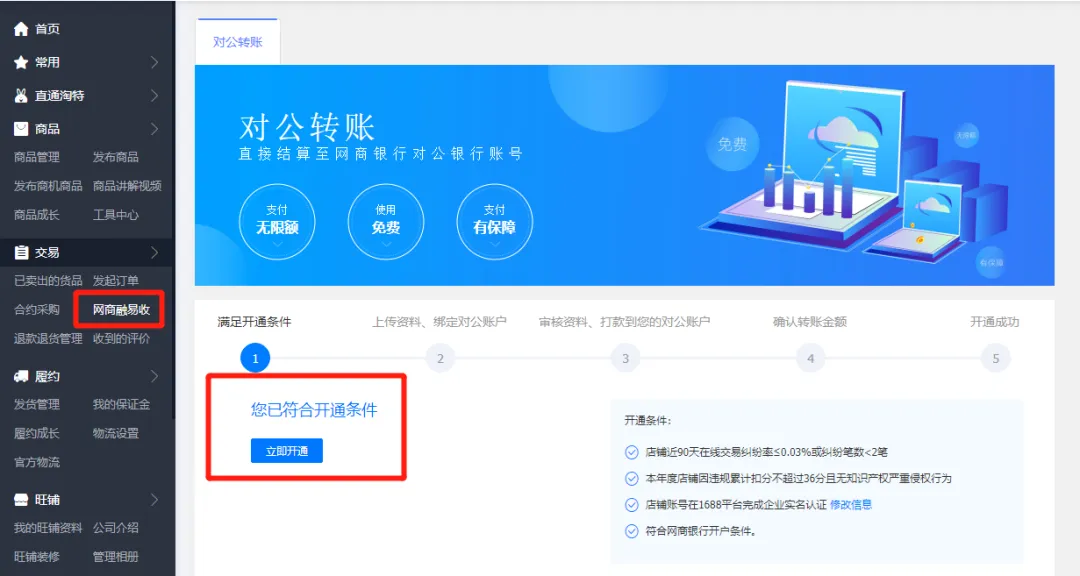Click the 使用免费 circle badge
1080x576 pixels.
pyautogui.click(x=386, y=222)
